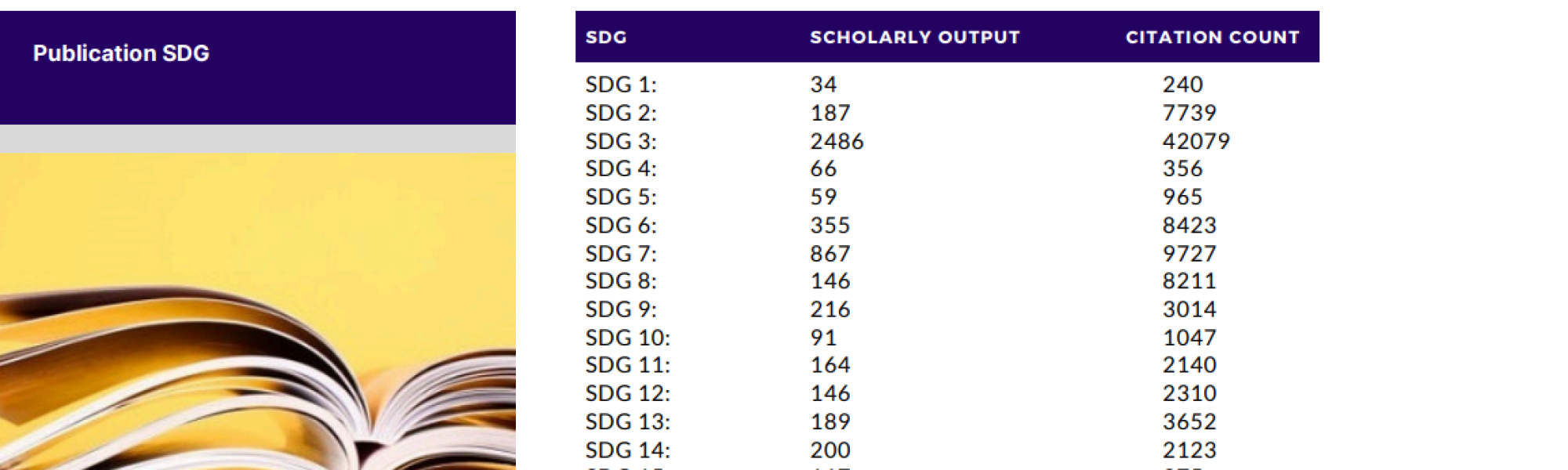
Task: Click the Publication SDG heading
Action: 121,53
